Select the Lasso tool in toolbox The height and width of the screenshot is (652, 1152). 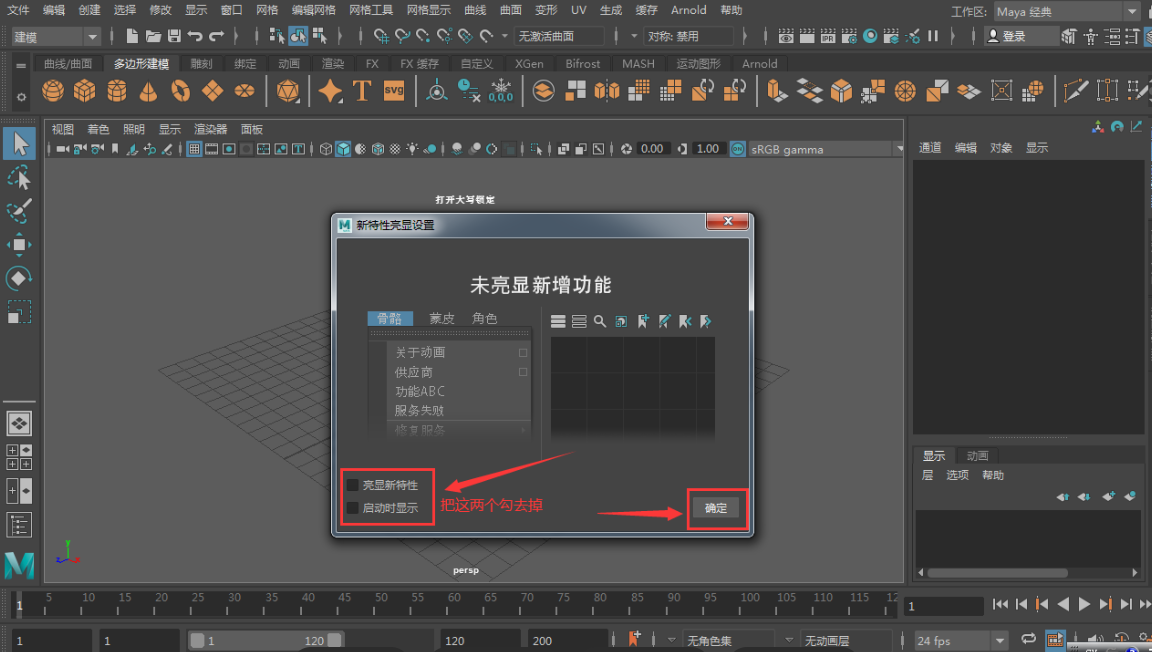19,177
